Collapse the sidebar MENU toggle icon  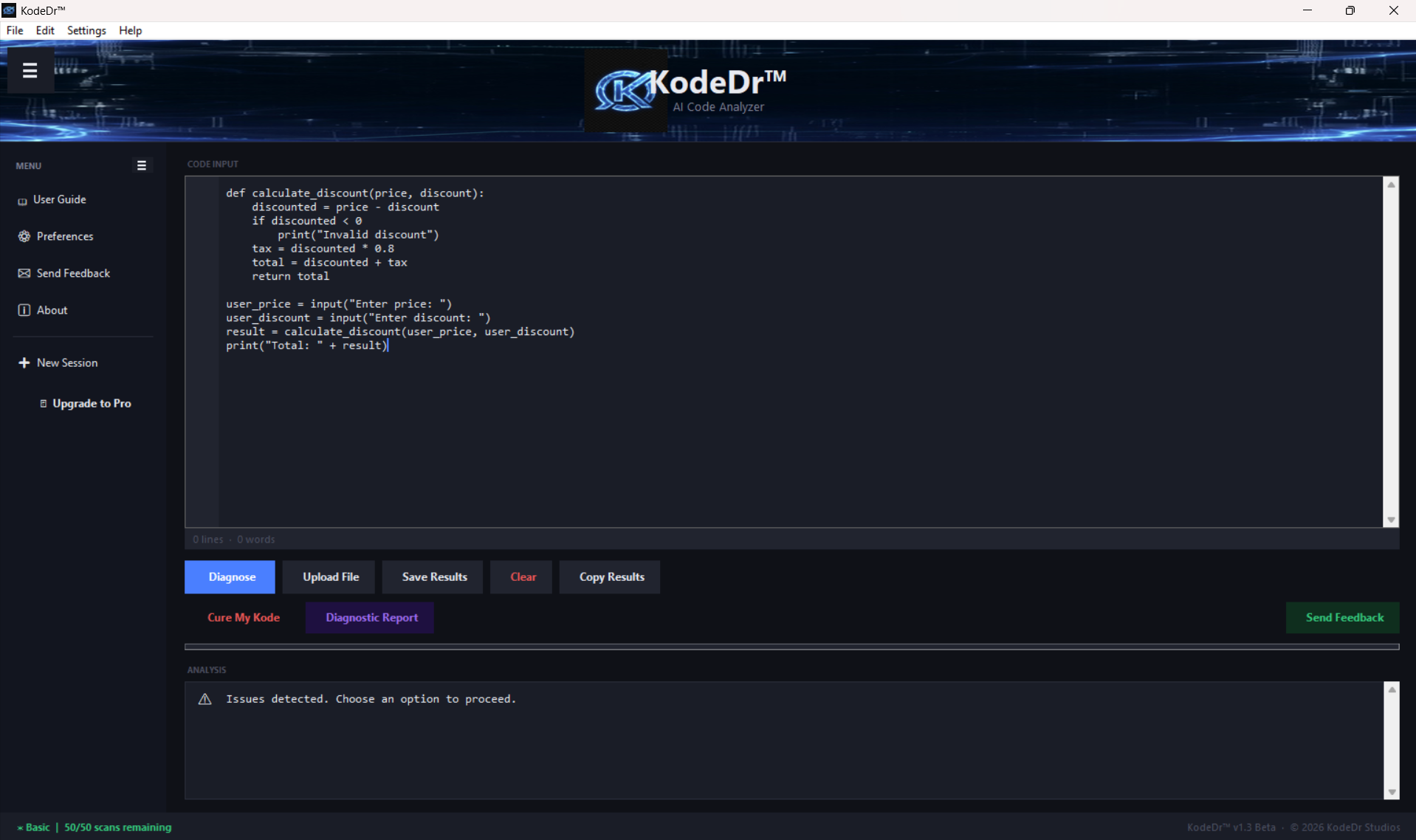point(142,165)
